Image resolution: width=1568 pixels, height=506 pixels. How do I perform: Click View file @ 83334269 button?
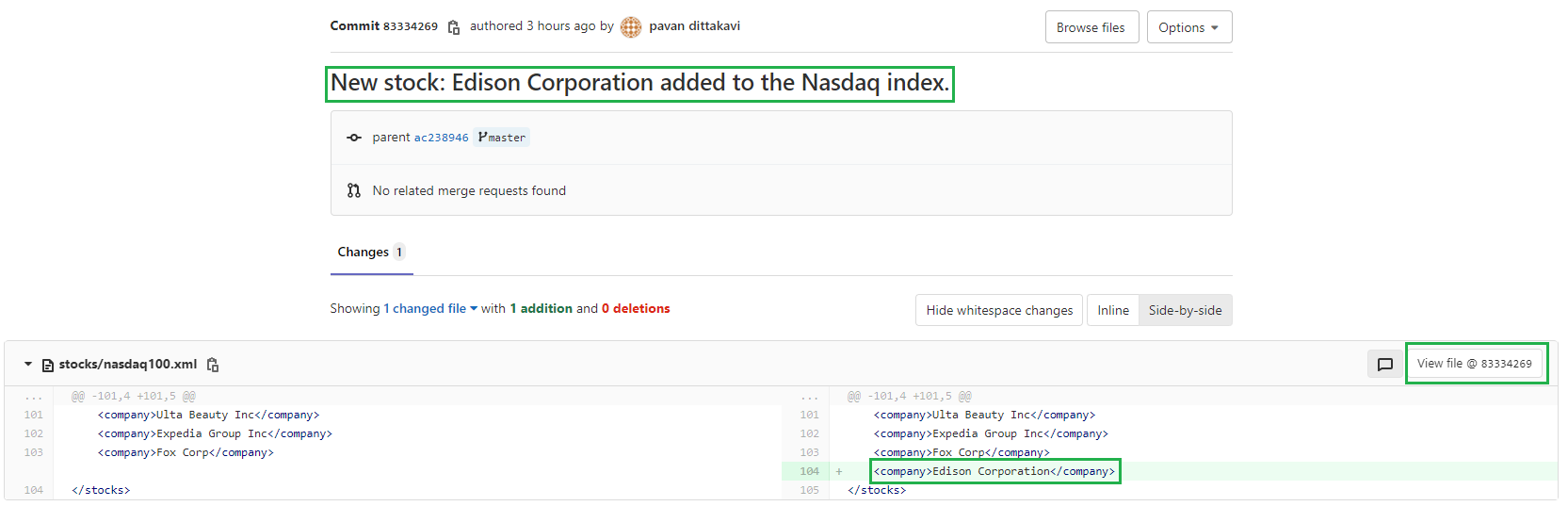coord(1475,364)
